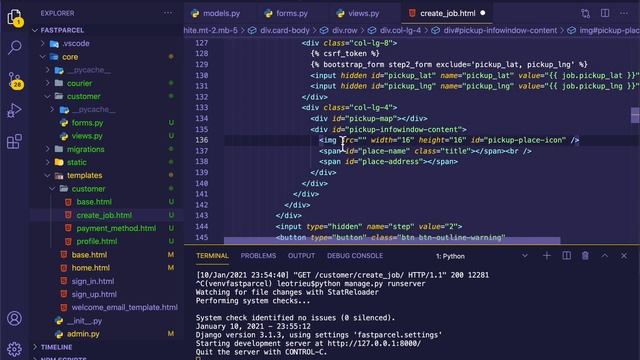Viewport: 640px width, 360px height.
Task: Select the create_job.html editor tab
Action: pyautogui.click(x=447, y=13)
